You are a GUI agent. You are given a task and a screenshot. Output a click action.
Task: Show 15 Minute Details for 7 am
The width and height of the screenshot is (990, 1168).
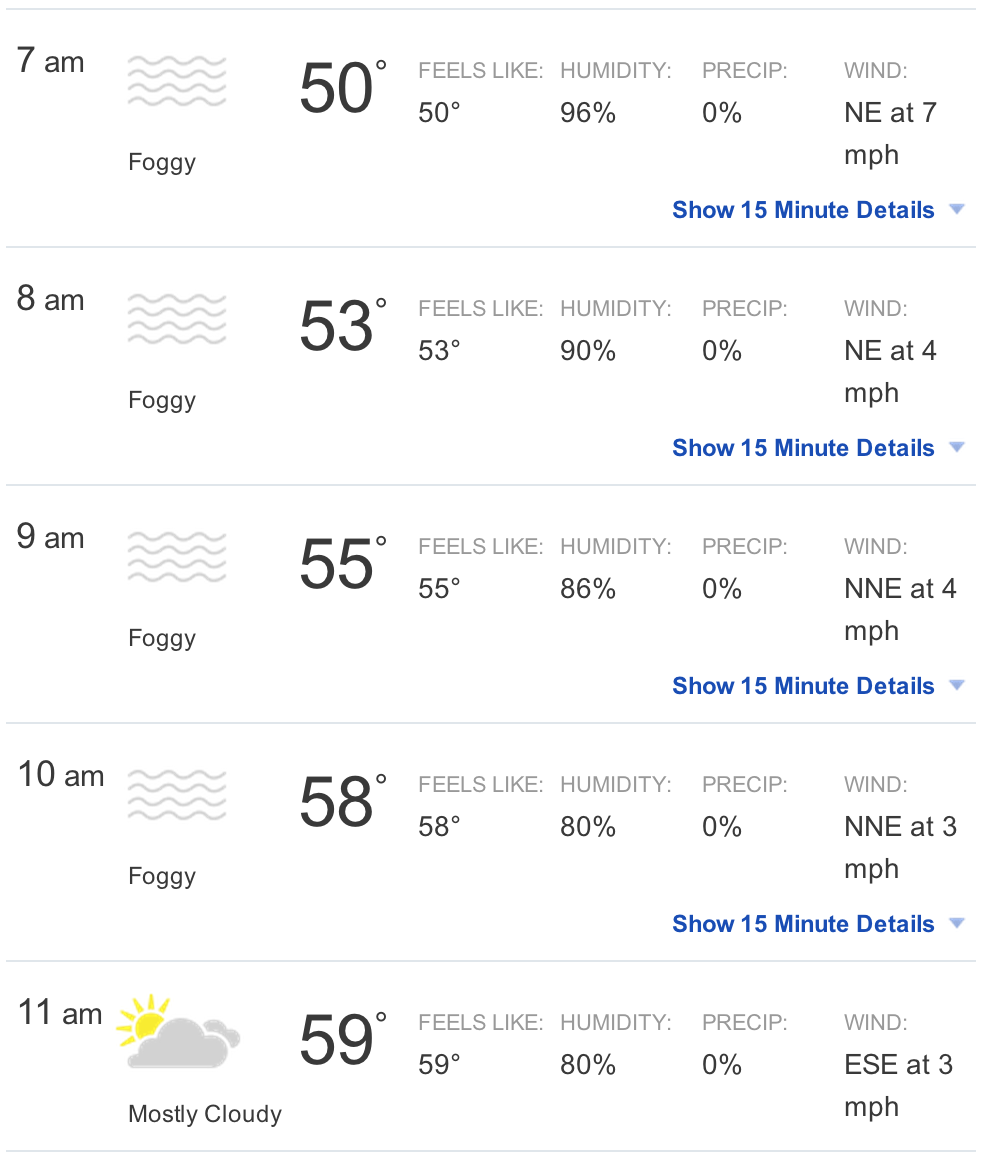tap(803, 210)
